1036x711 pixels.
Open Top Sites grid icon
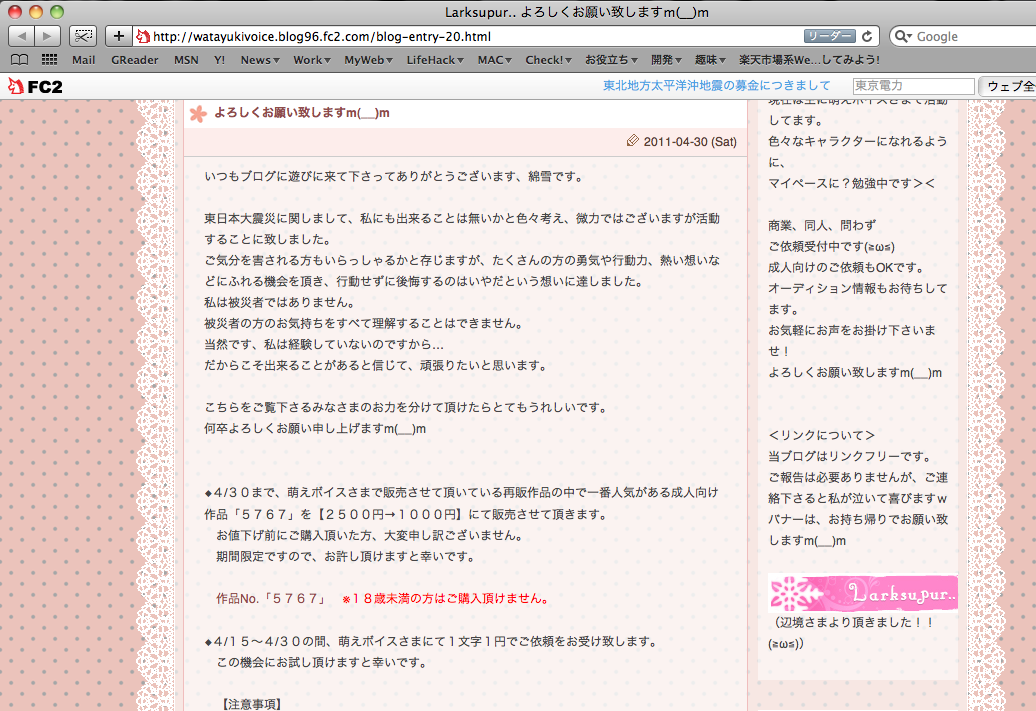(x=50, y=60)
